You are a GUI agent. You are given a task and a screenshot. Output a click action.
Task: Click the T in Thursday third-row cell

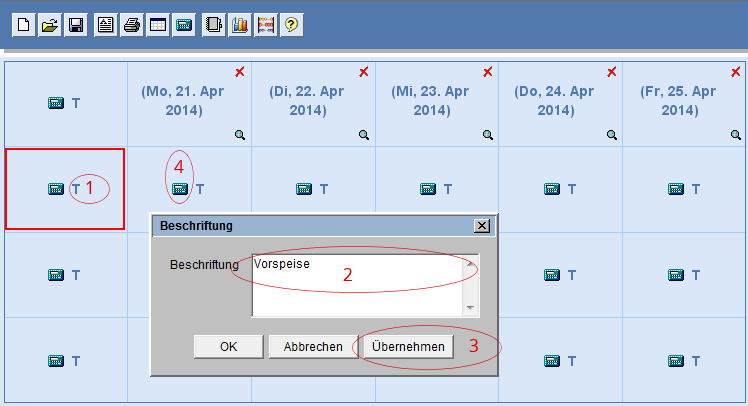coord(572,361)
